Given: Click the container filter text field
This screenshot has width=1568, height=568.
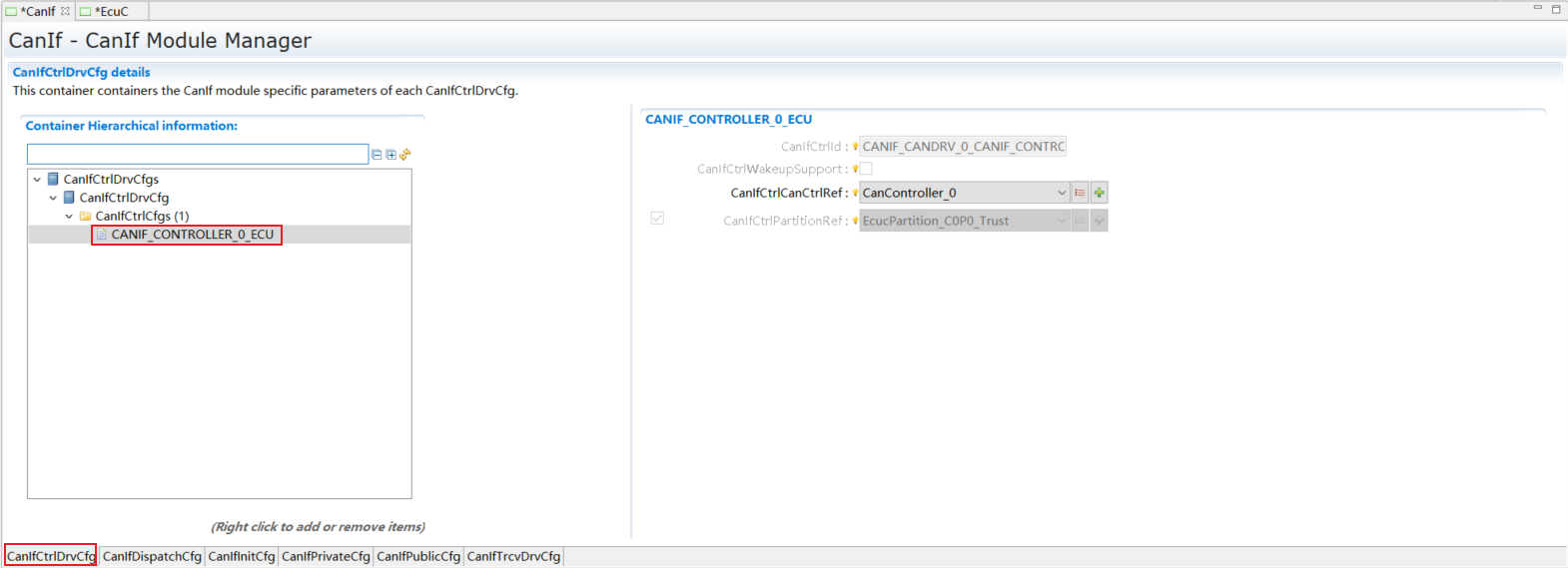Looking at the screenshot, I should click(198, 154).
